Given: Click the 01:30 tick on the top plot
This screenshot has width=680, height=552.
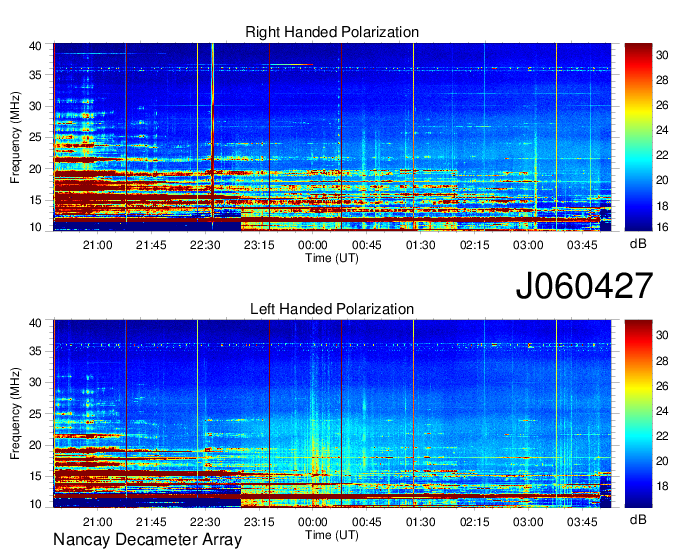Looking at the screenshot, I should [x=421, y=245].
